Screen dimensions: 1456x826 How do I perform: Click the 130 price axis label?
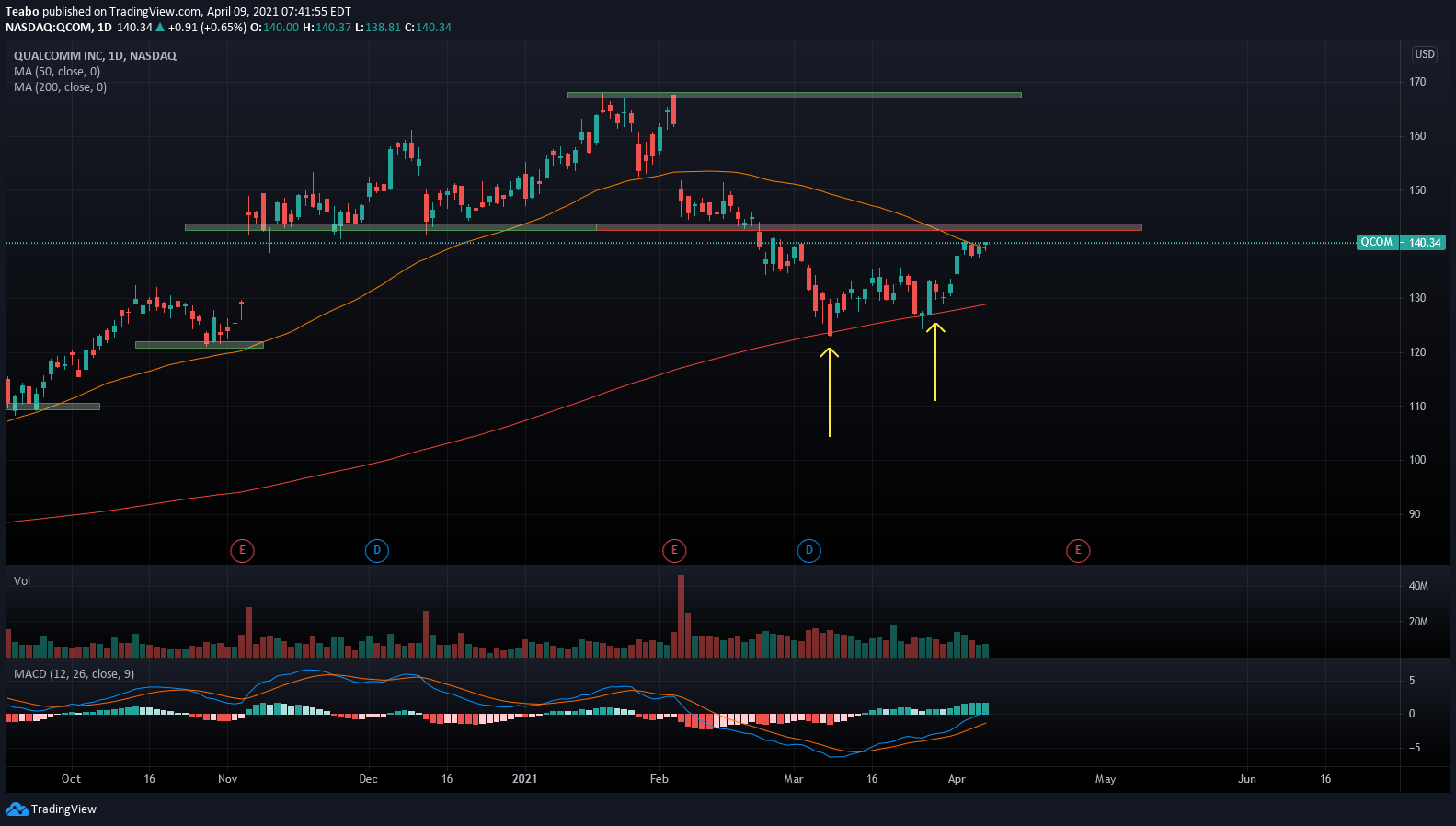click(1417, 298)
